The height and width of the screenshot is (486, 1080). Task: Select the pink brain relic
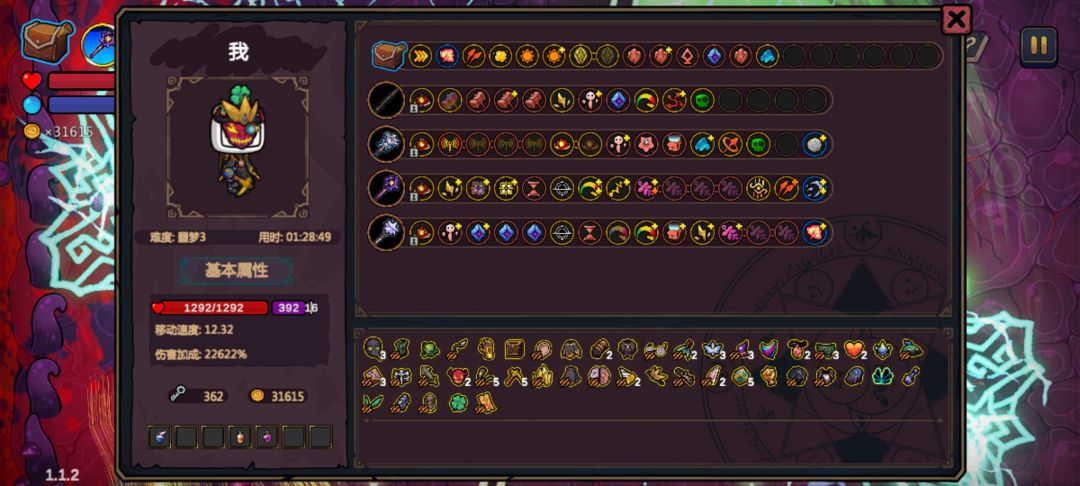598,376
